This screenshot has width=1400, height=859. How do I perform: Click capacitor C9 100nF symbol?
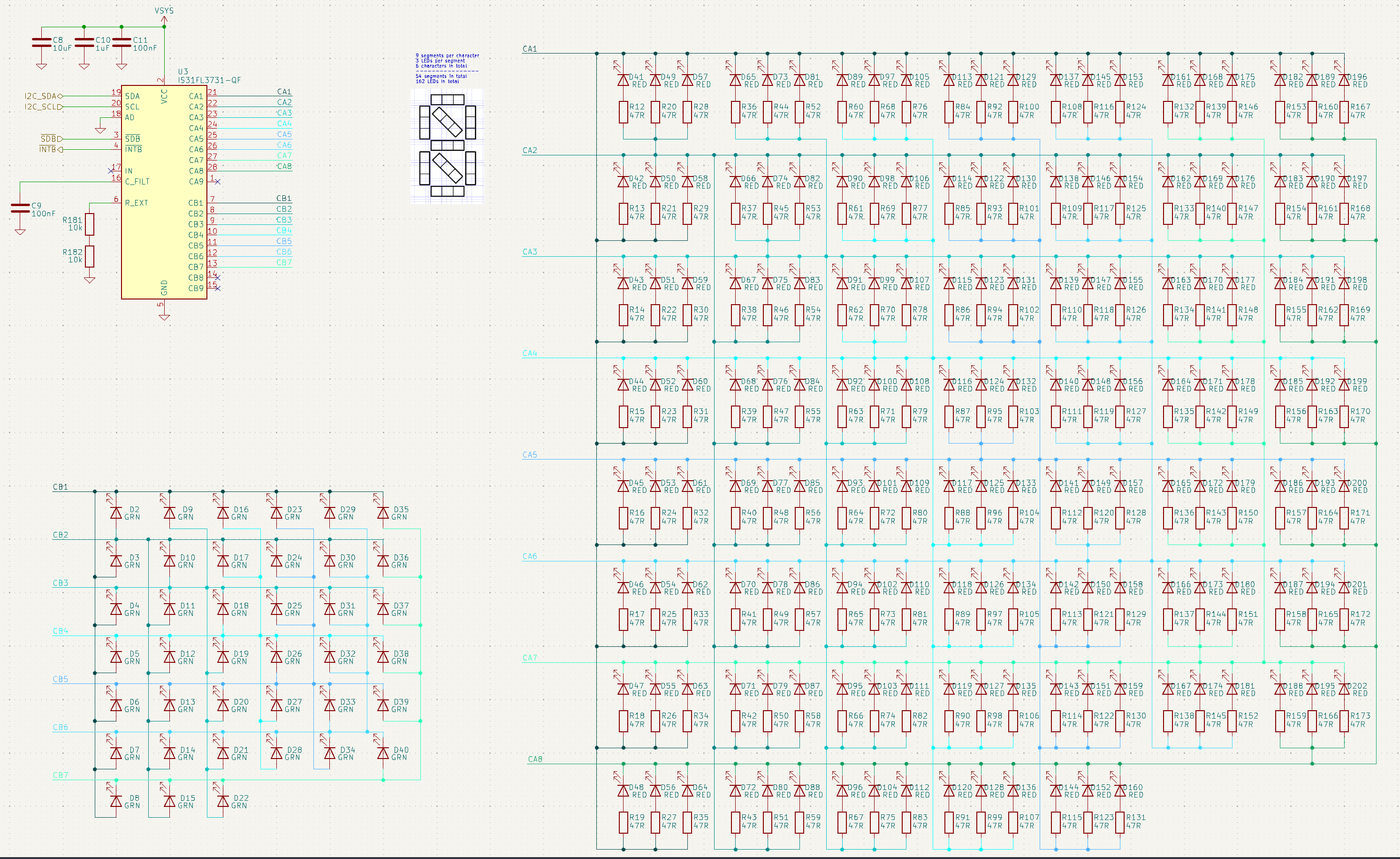coord(20,208)
